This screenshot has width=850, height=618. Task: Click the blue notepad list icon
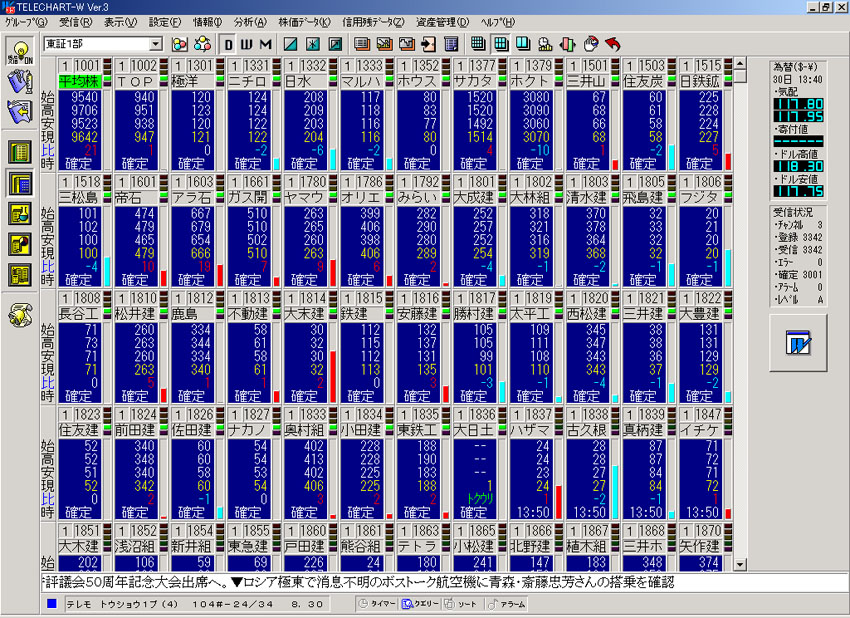pos(451,44)
